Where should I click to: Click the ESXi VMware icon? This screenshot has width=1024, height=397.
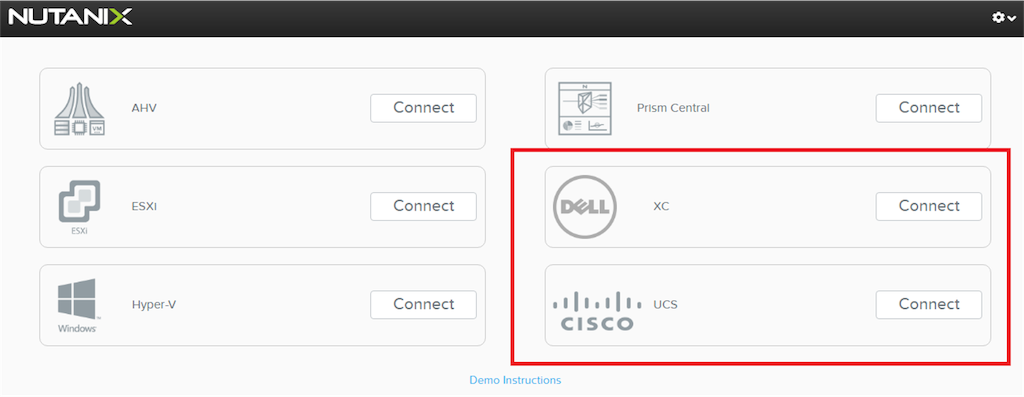click(x=79, y=207)
